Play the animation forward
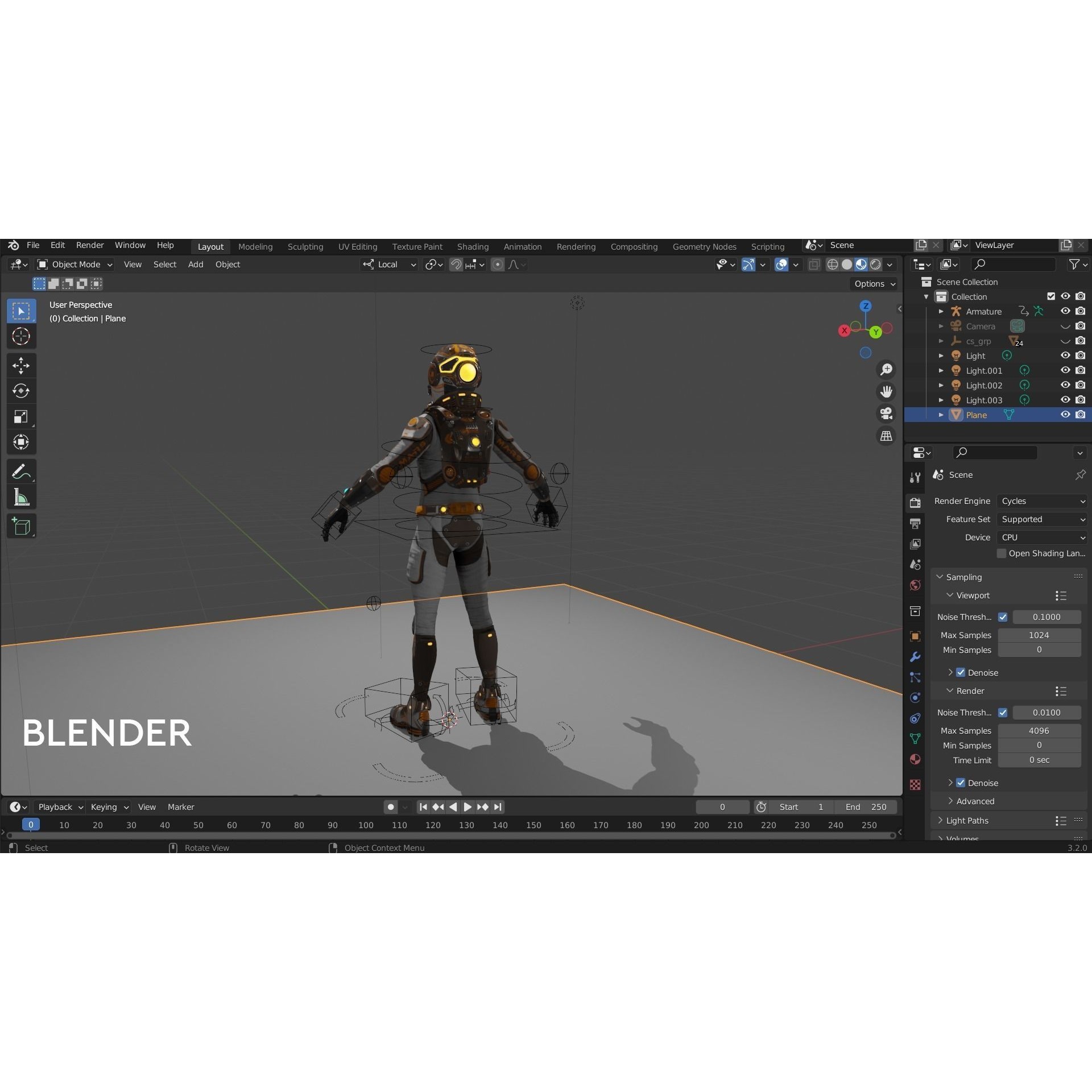1092x1092 pixels. tap(468, 806)
